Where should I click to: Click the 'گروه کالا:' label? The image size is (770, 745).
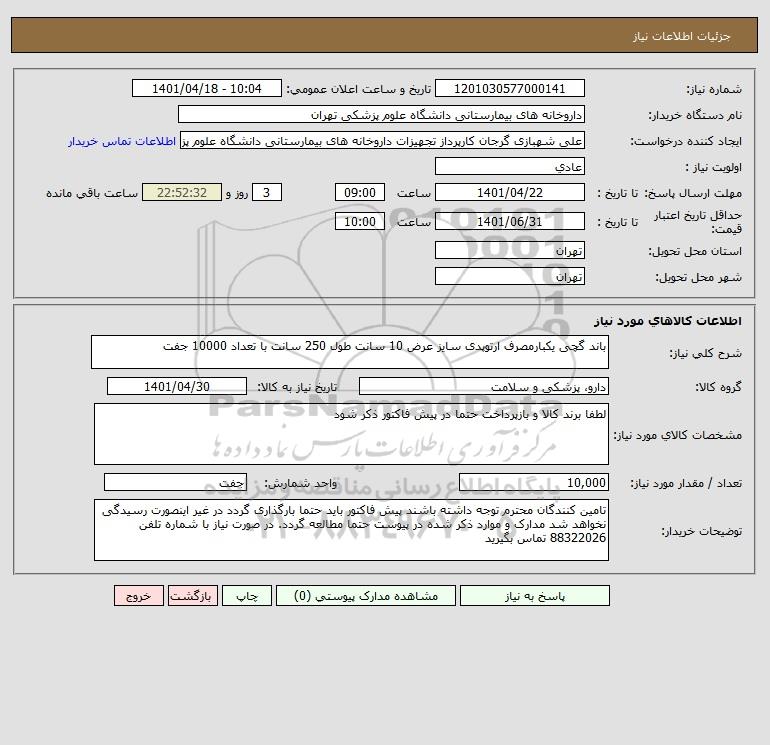pos(718,387)
